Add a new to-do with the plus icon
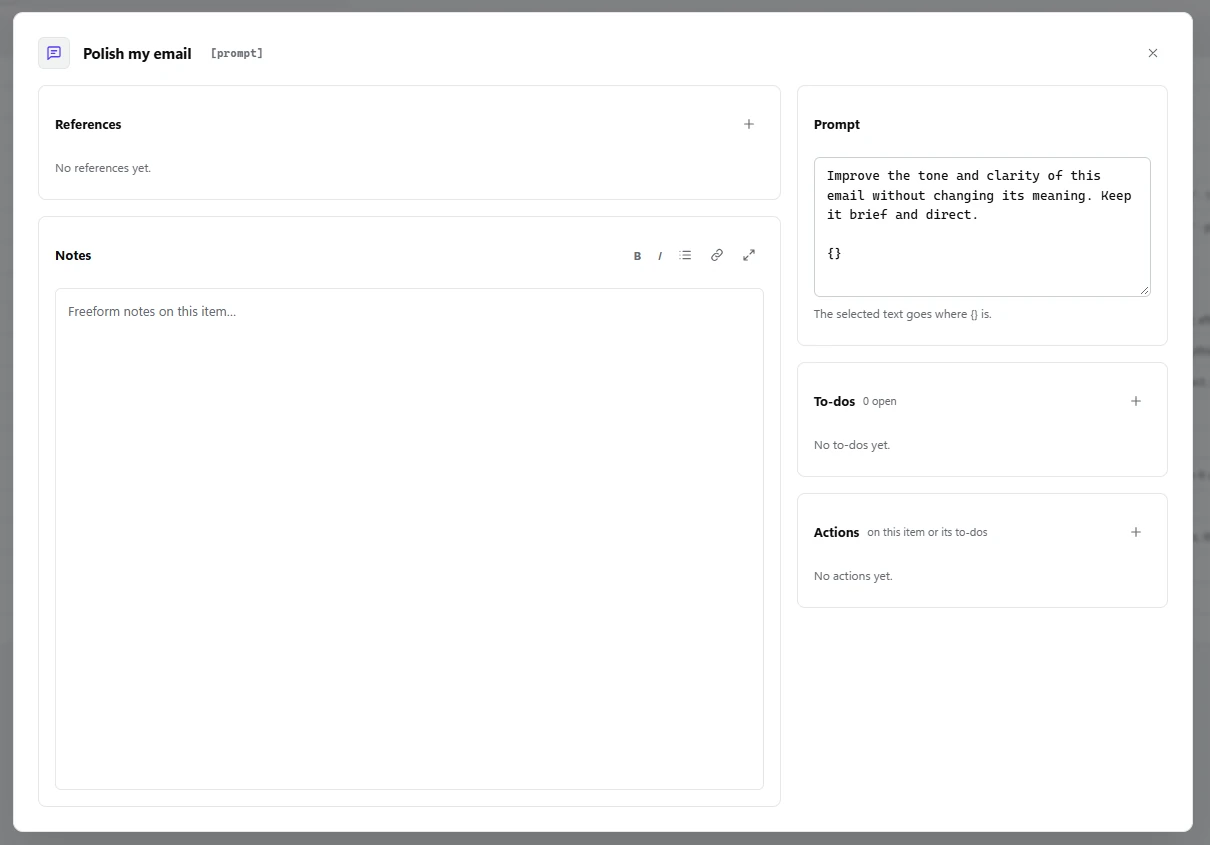1210x845 pixels. click(1136, 401)
